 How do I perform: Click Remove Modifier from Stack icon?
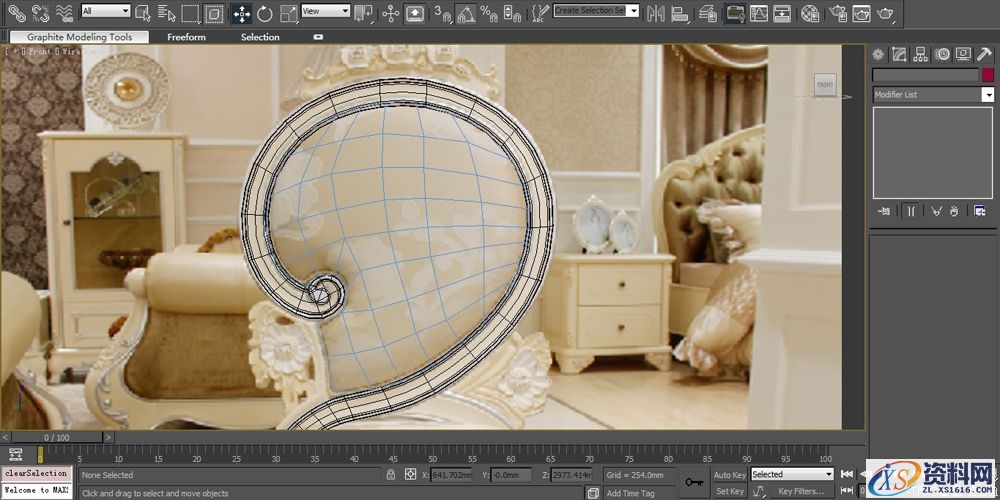pos(954,211)
